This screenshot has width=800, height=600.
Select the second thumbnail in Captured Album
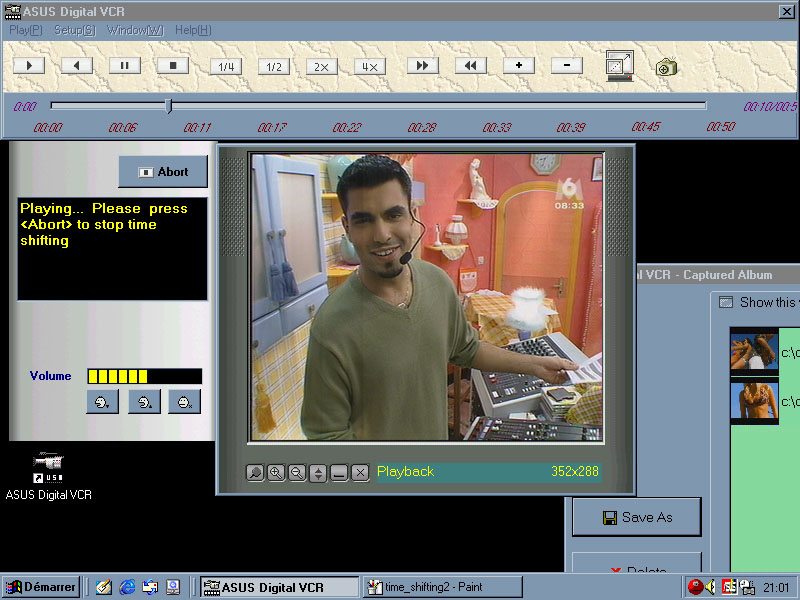coord(754,401)
